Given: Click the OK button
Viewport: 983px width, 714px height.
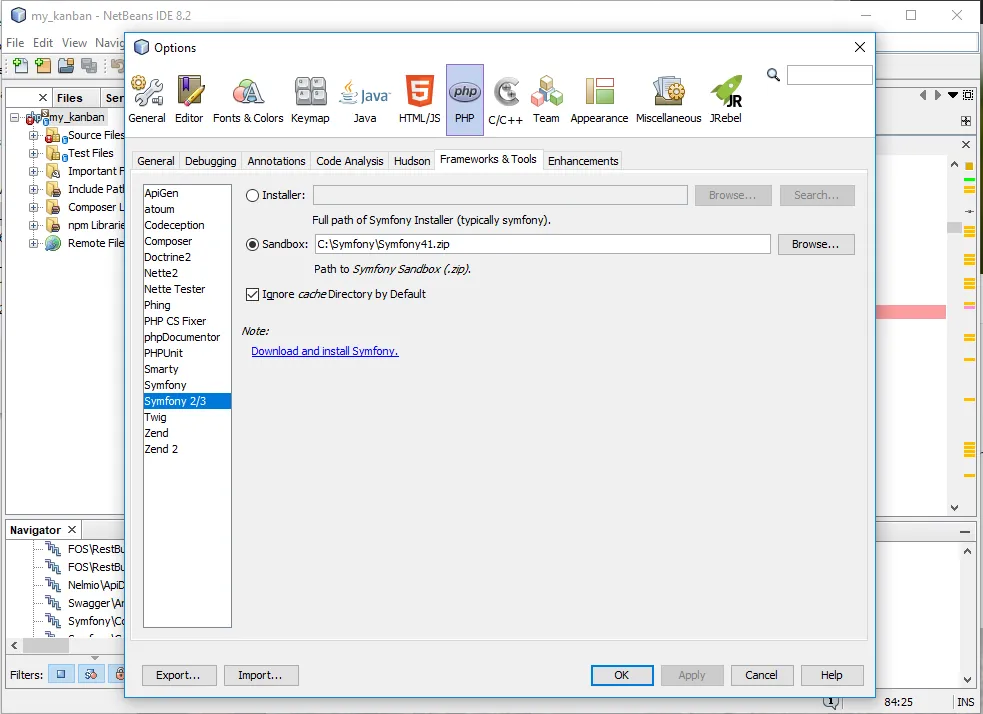Looking at the screenshot, I should 622,675.
